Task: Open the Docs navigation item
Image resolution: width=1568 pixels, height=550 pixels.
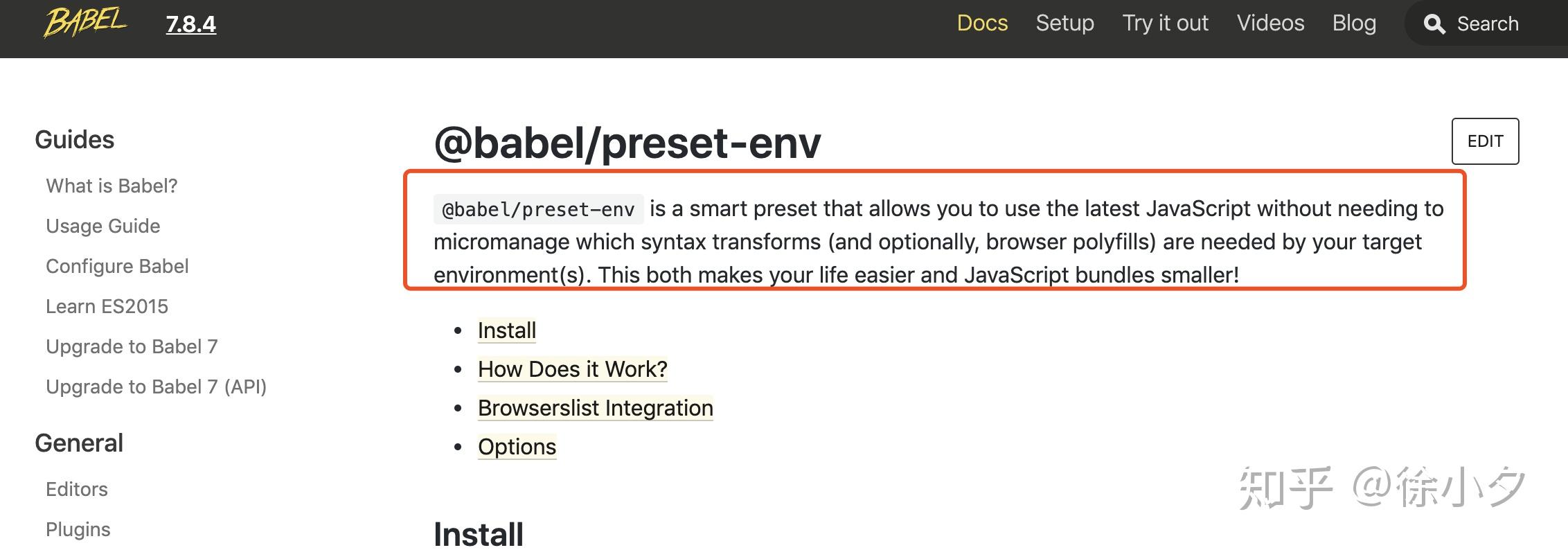Action: 982,23
